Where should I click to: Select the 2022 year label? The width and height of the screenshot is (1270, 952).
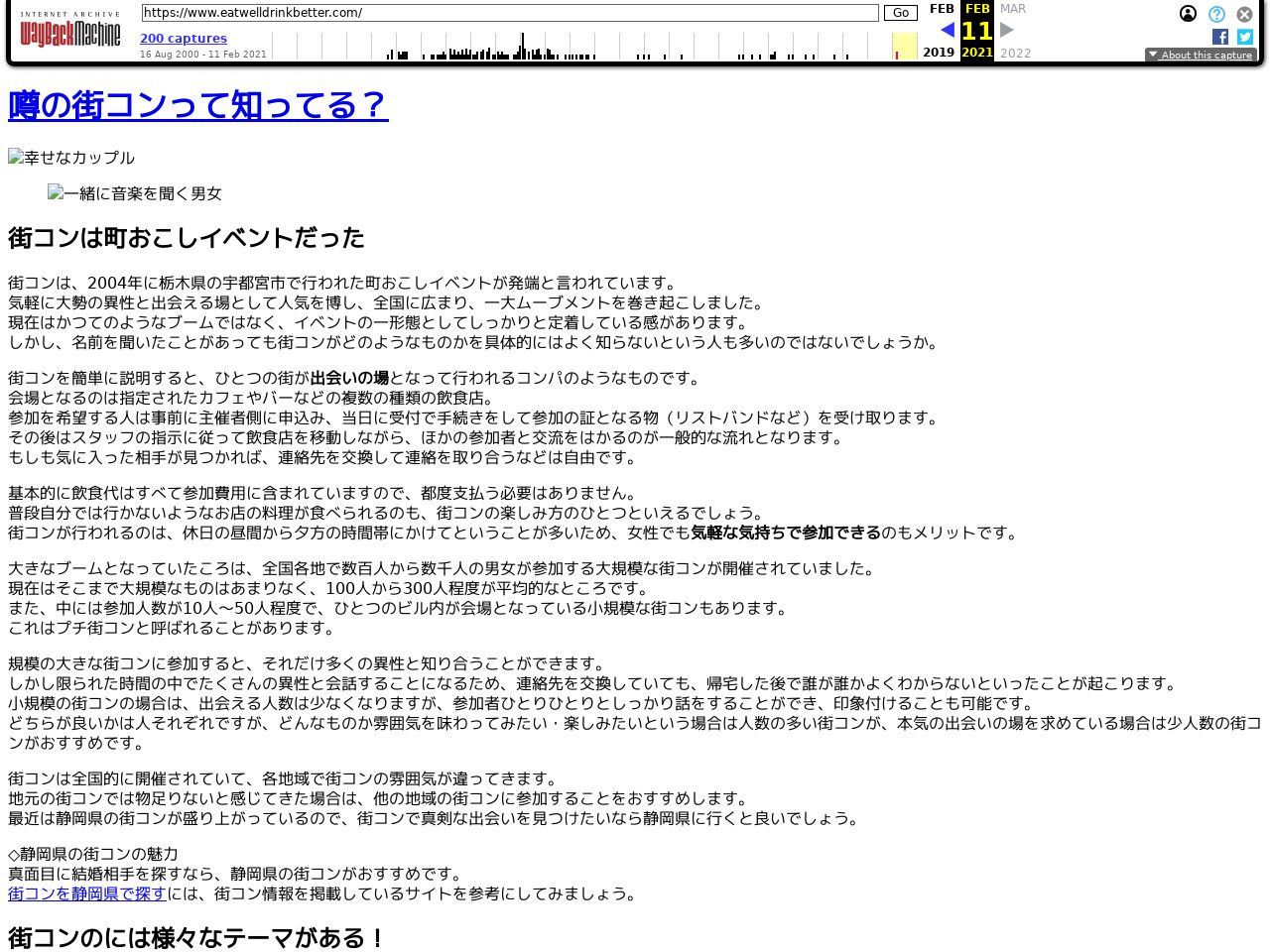1015,54
